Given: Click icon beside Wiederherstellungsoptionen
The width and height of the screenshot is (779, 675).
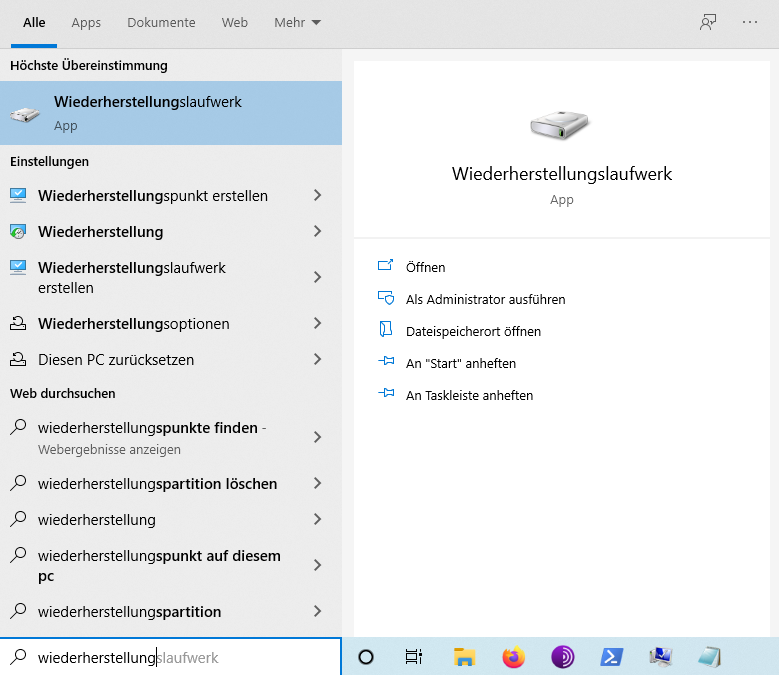Looking at the screenshot, I should (18, 323).
